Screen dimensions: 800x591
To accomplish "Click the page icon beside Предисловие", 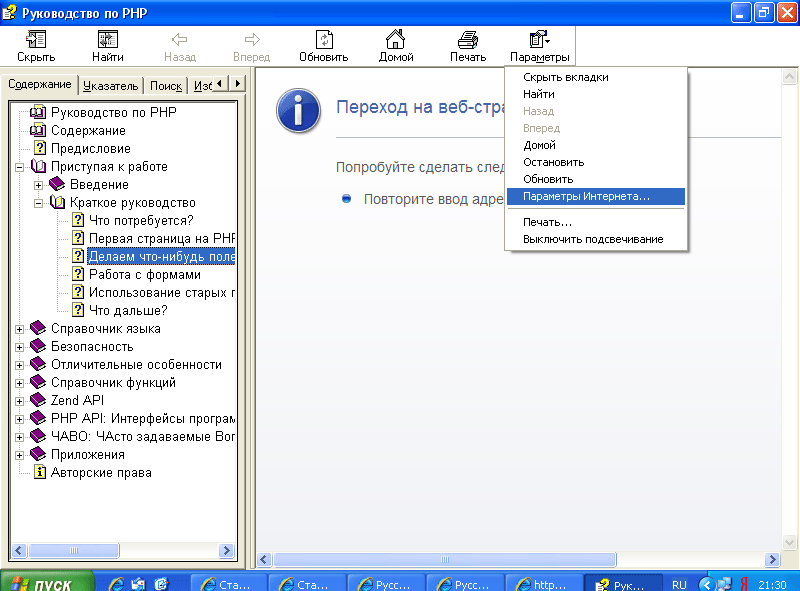I will 40,148.
